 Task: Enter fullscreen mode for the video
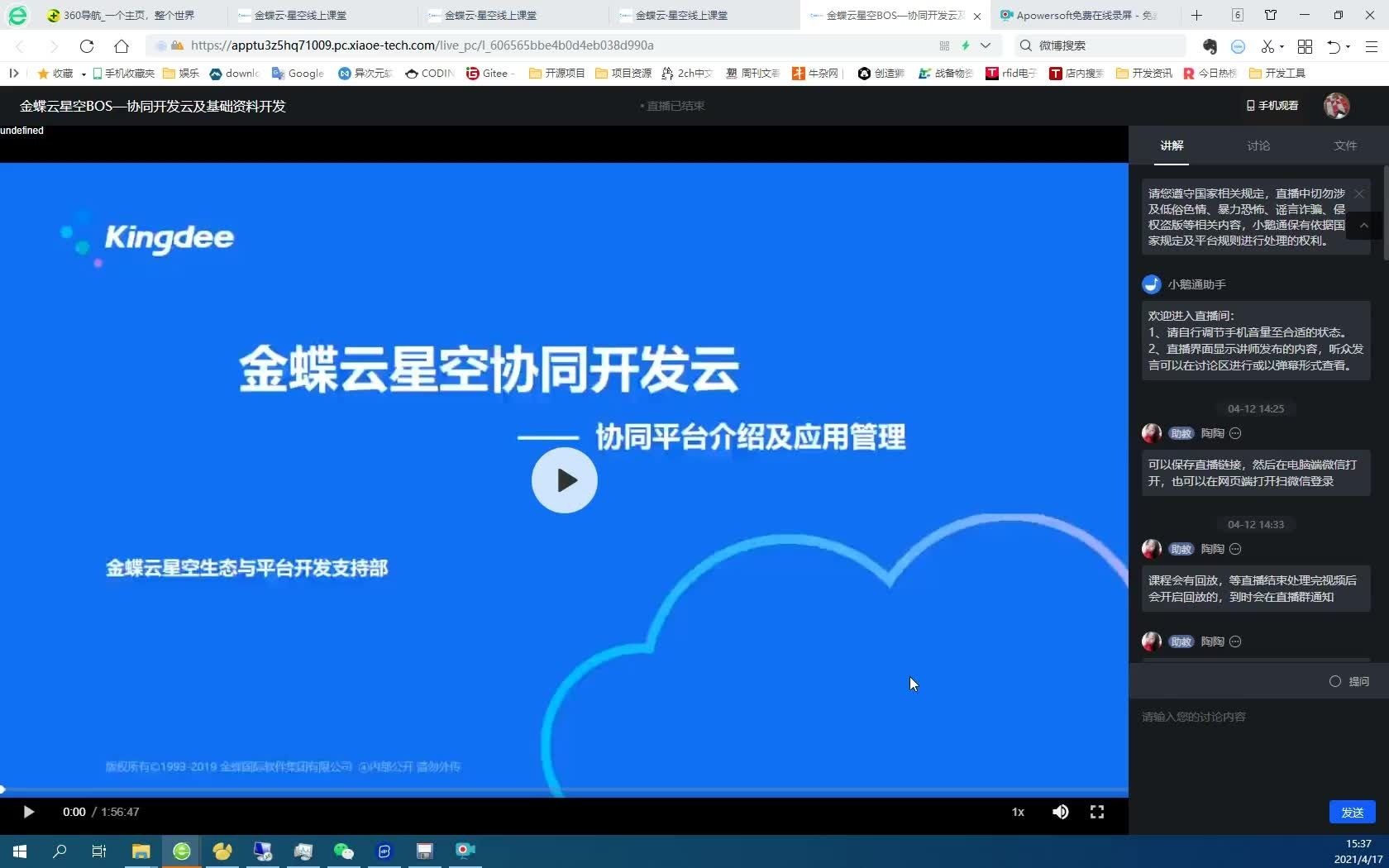[x=1097, y=812]
